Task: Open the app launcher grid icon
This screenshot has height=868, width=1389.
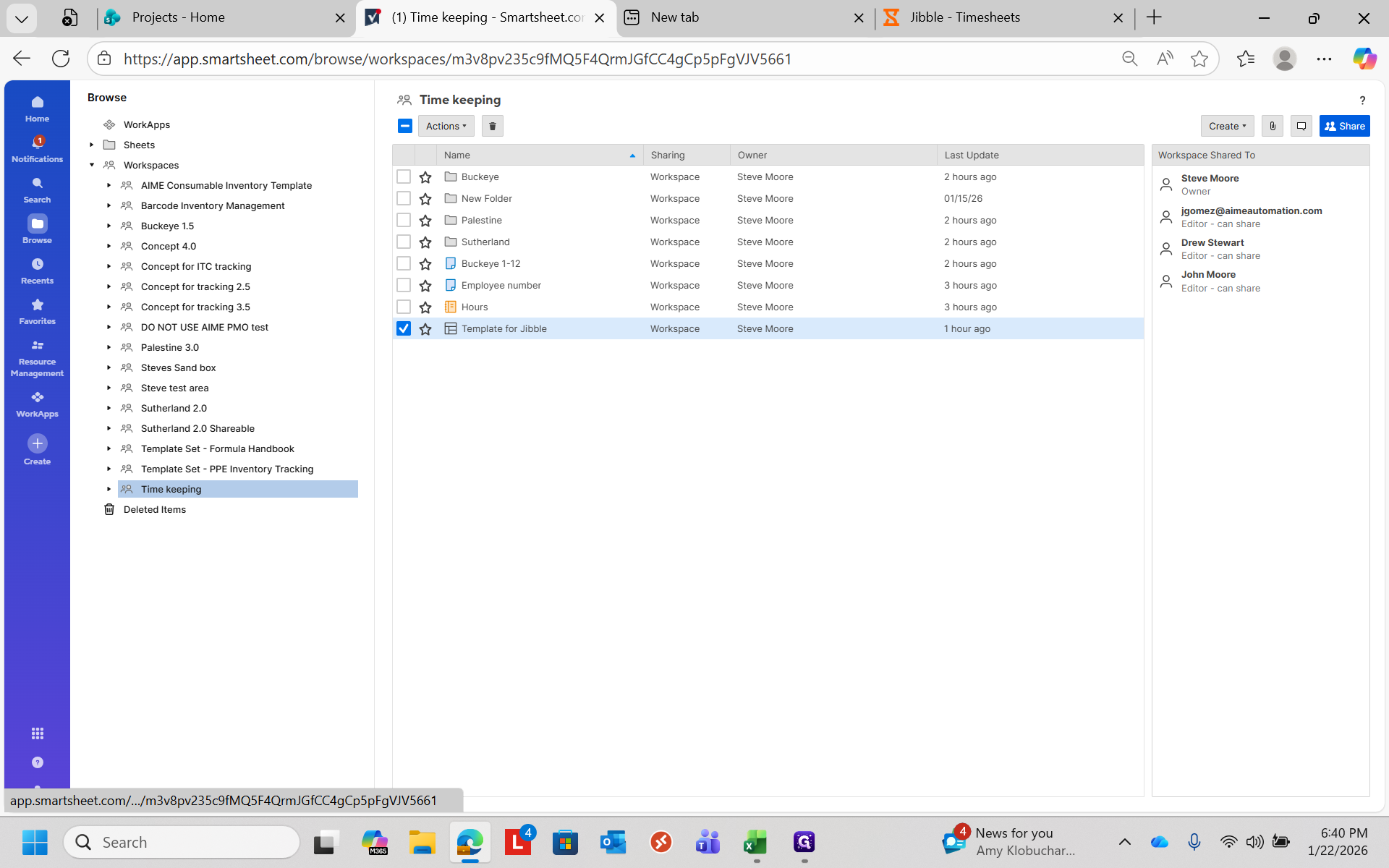Action: [x=37, y=733]
